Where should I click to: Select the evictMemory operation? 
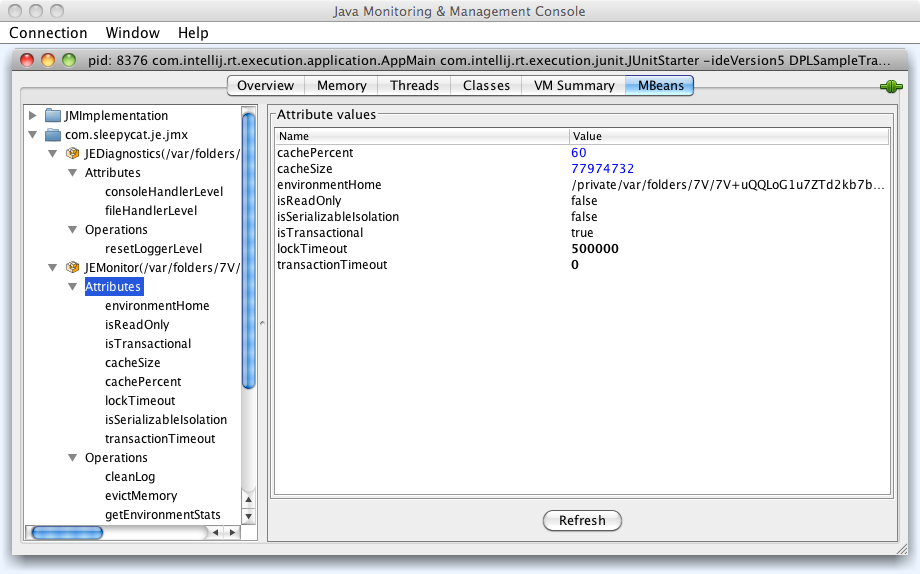click(x=140, y=496)
